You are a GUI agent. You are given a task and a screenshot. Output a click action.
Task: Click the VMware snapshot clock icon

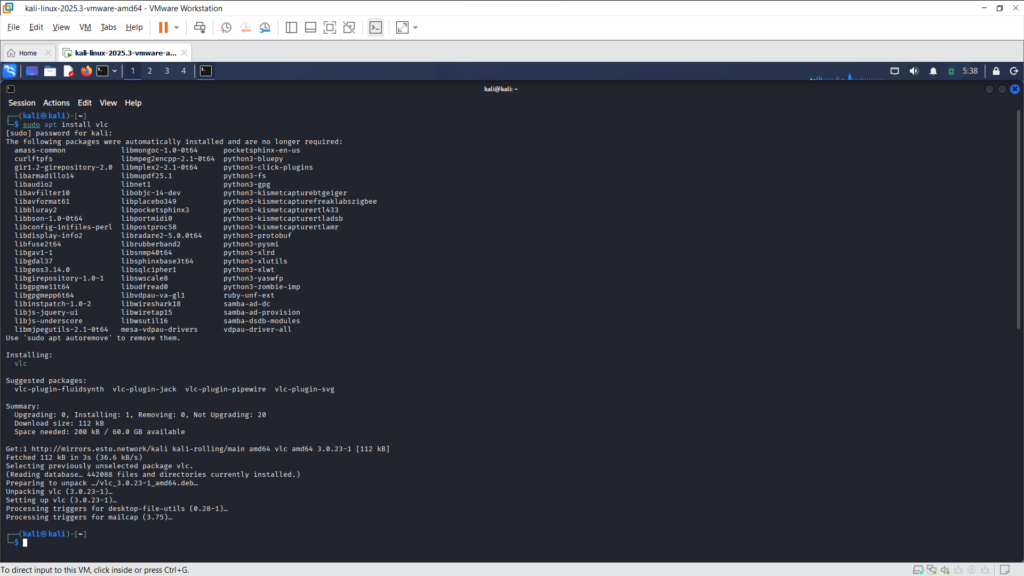226,27
